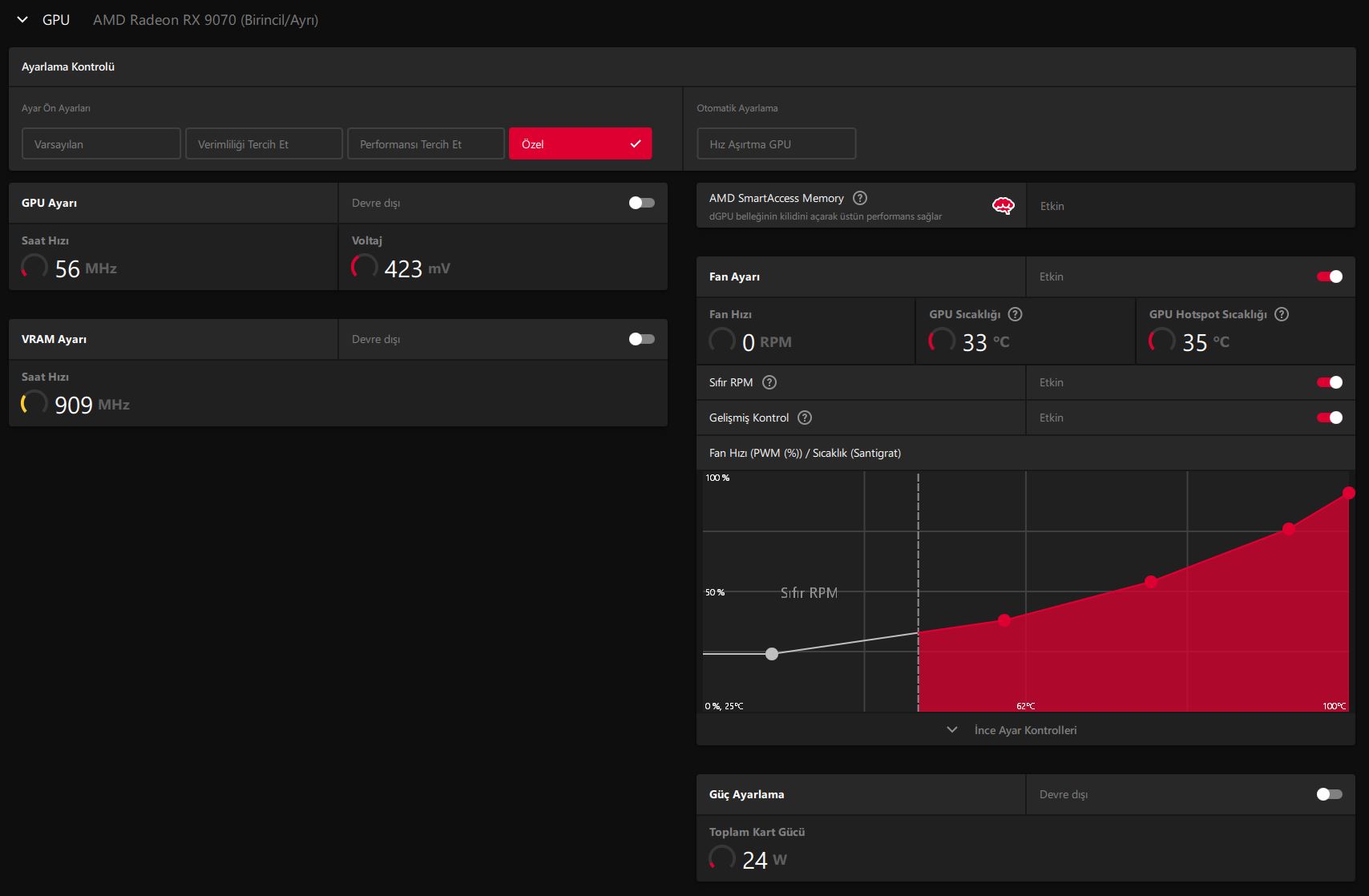Click the SmartAccess Memory brain icon

(x=1004, y=206)
